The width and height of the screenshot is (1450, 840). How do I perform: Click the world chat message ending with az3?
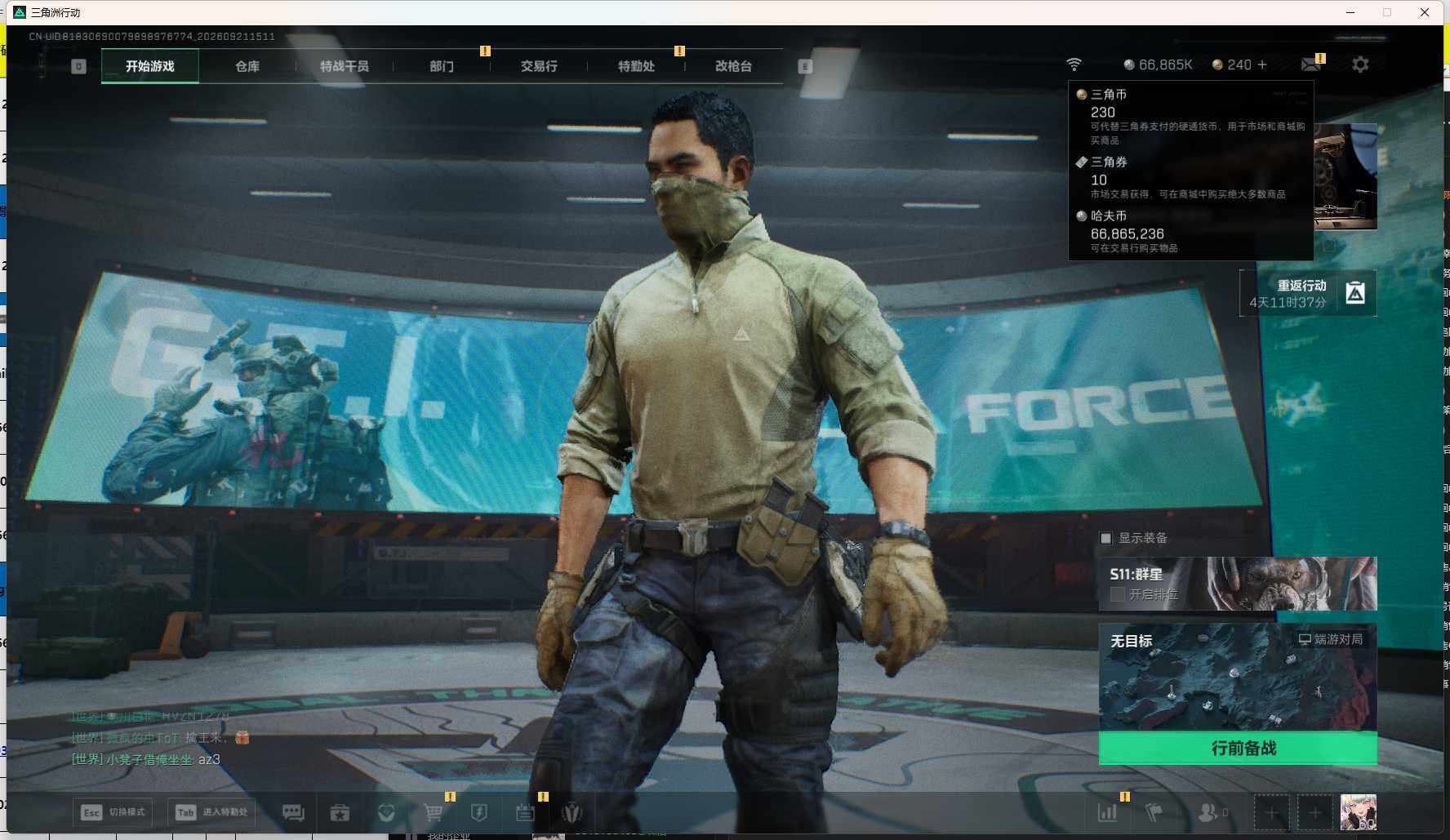(x=146, y=759)
